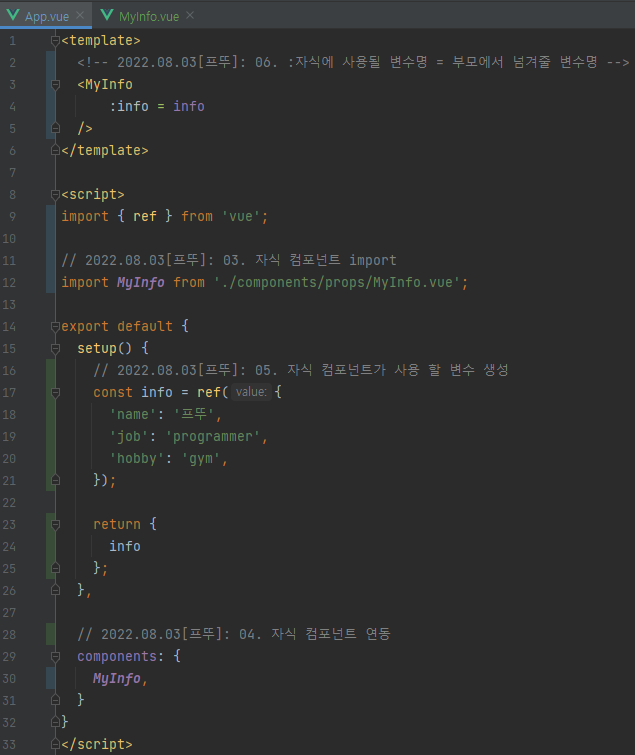Viewport: 635px width, 755px height.
Task: Click the MyInfo import identifier on line 12
Action: point(141,283)
